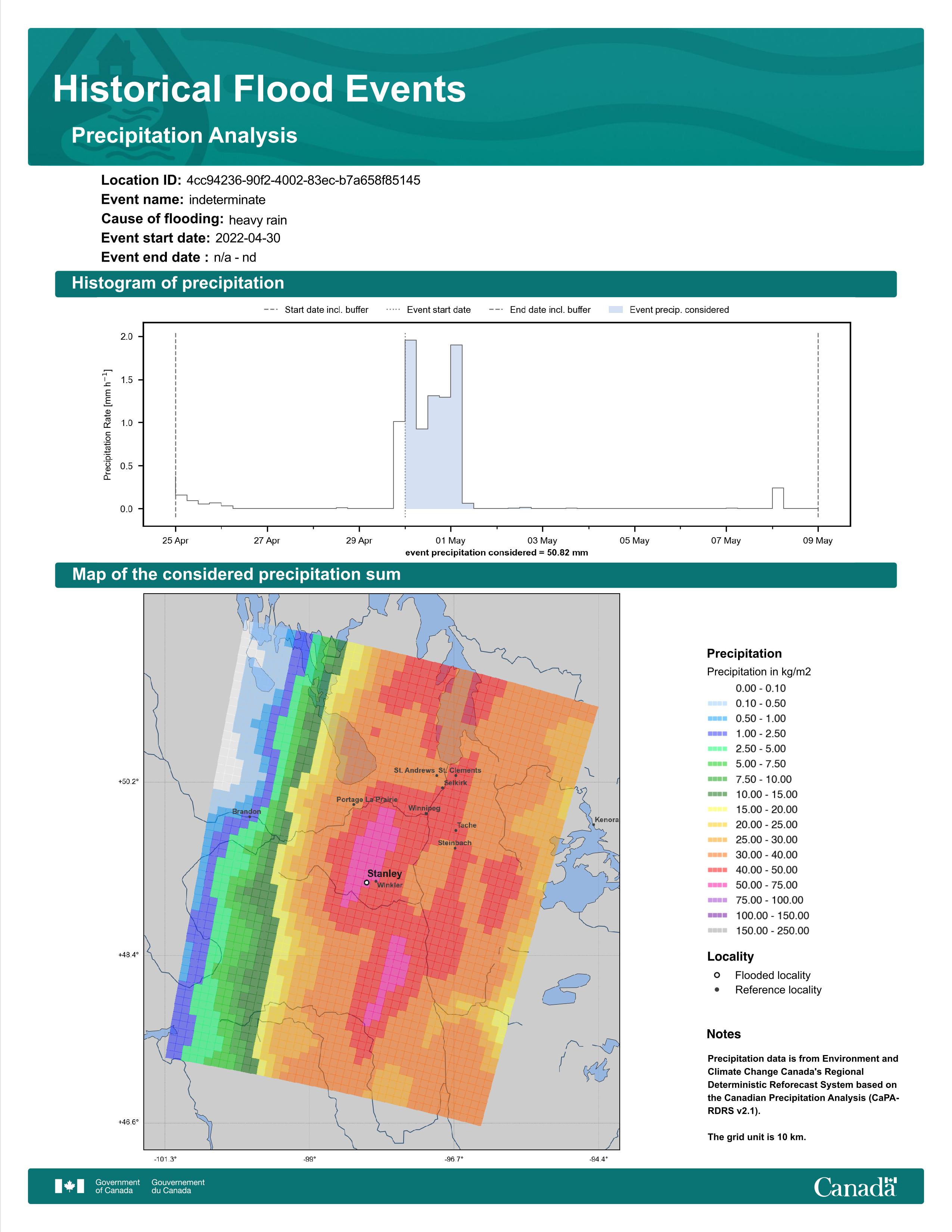952x1232 pixels.
Task: Click the -96.7° longitude label
Action: point(454,1159)
